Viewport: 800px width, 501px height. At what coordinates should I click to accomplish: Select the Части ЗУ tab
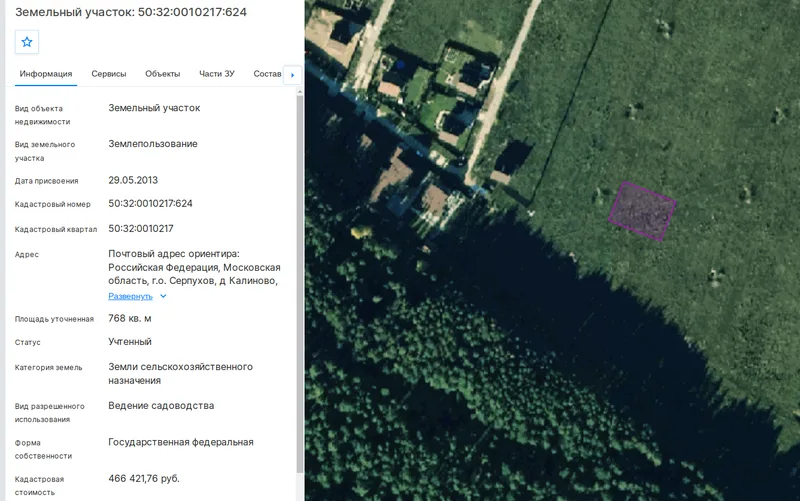(217, 74)
